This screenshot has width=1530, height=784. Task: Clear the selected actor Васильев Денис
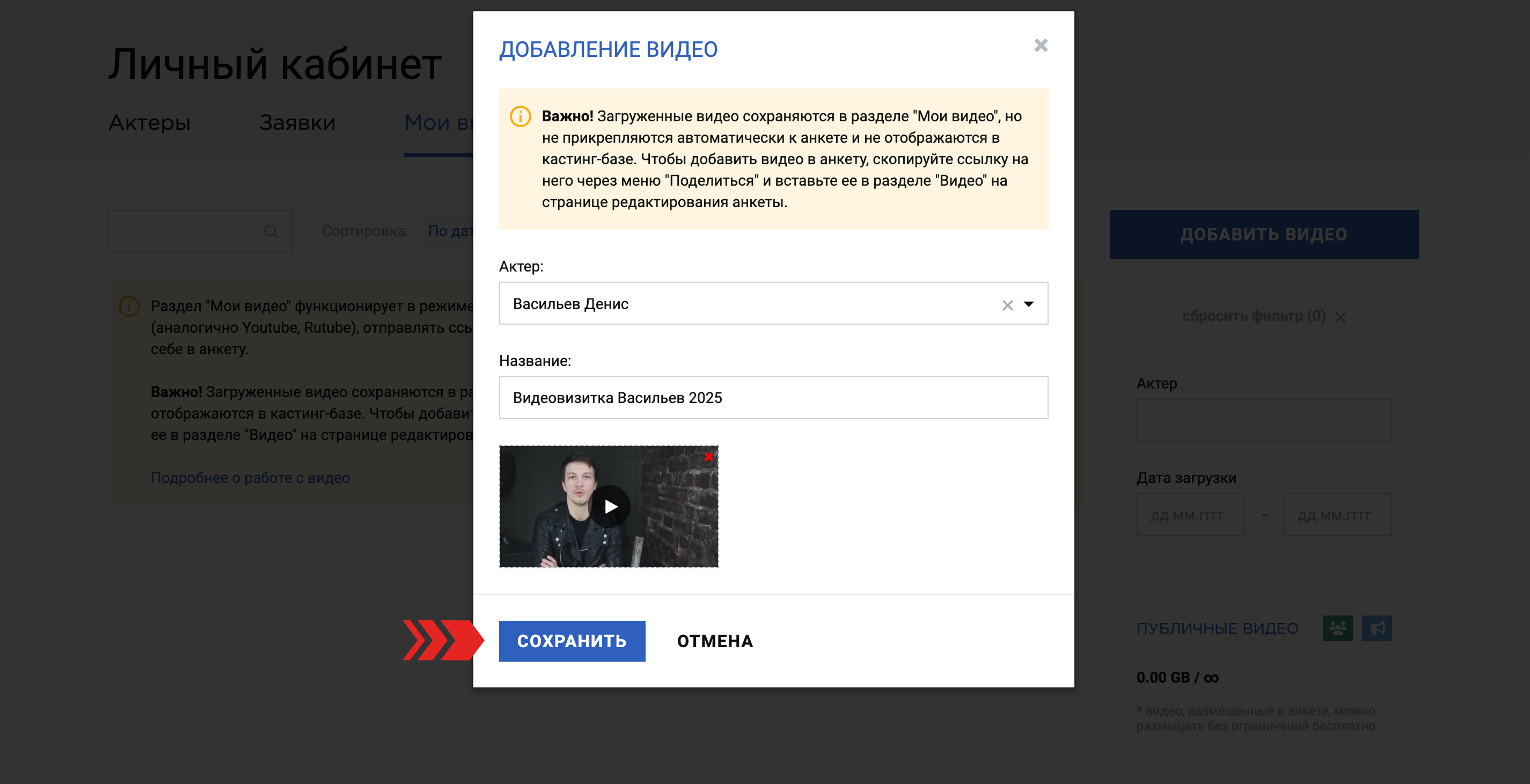[1007, 305]
